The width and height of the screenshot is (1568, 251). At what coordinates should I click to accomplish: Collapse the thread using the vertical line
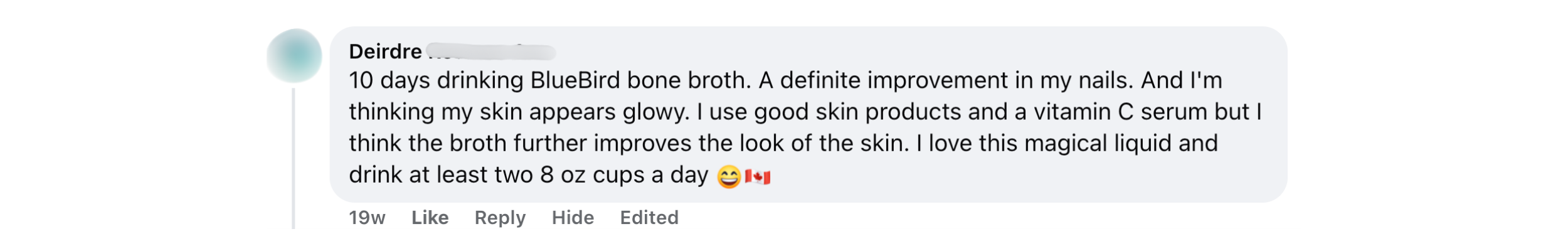[x=293, y=157]
